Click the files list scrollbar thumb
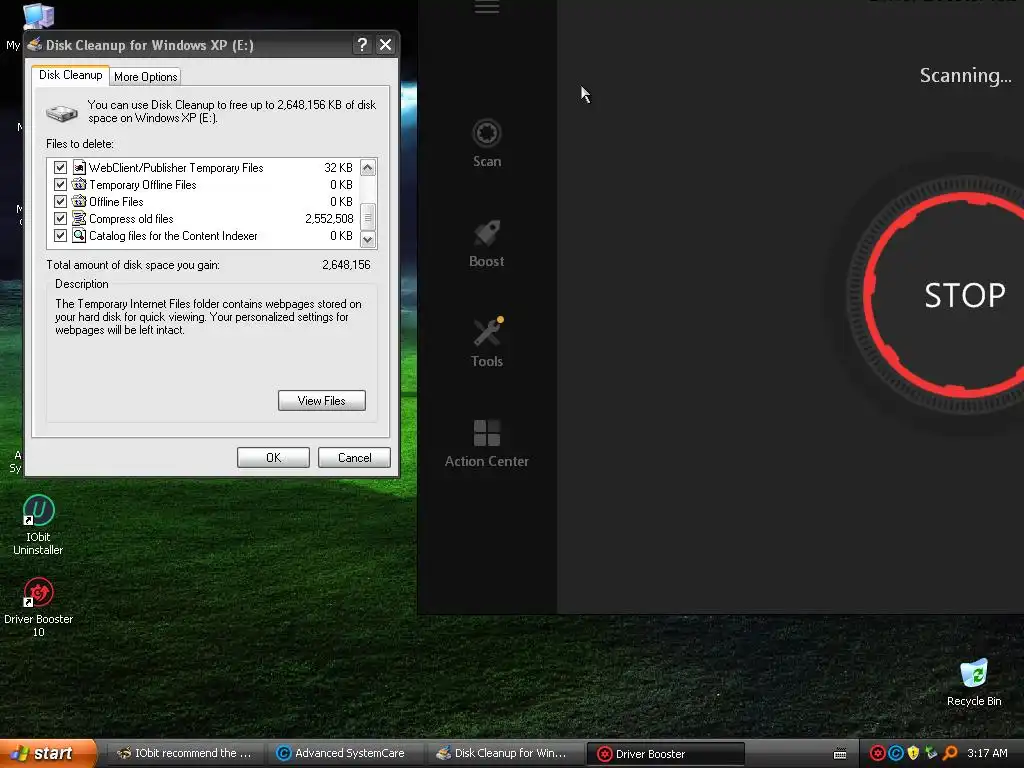The height and width of the screenshot is (768, 1024). 368,217
